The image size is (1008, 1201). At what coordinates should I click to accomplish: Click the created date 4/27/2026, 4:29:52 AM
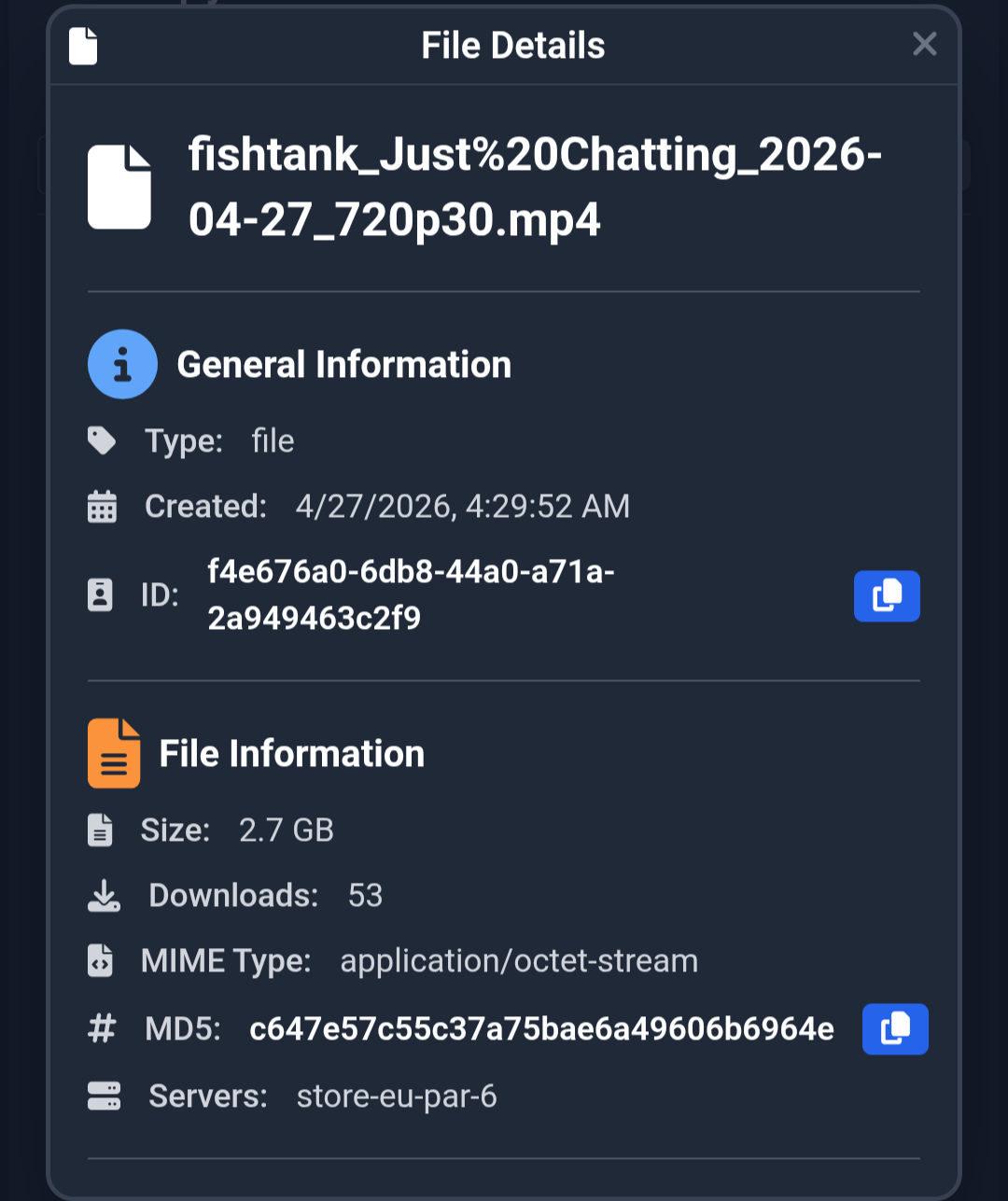click(463, 507)
